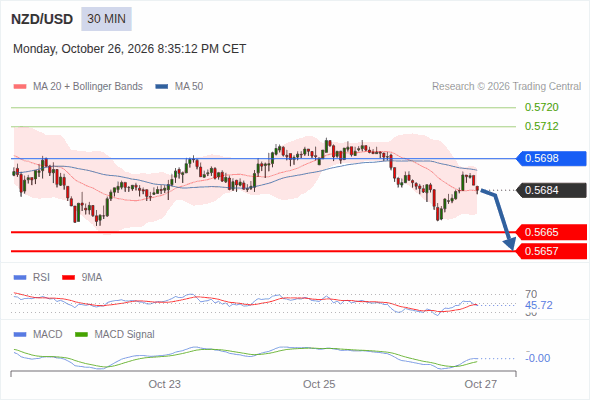The image size is (590, 400).
Task: Click the Research © 2026 Trading Central credit
Action: point(506,87)
